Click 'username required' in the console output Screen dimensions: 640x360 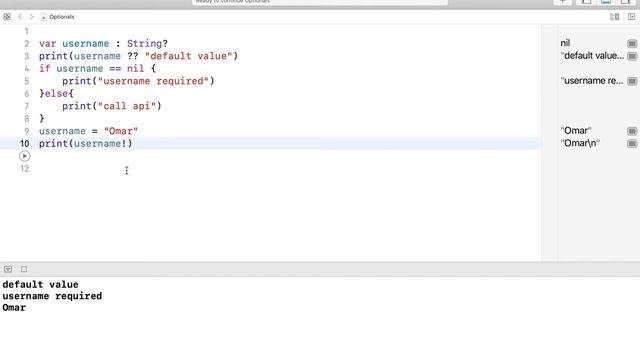[x=52, y=296]
